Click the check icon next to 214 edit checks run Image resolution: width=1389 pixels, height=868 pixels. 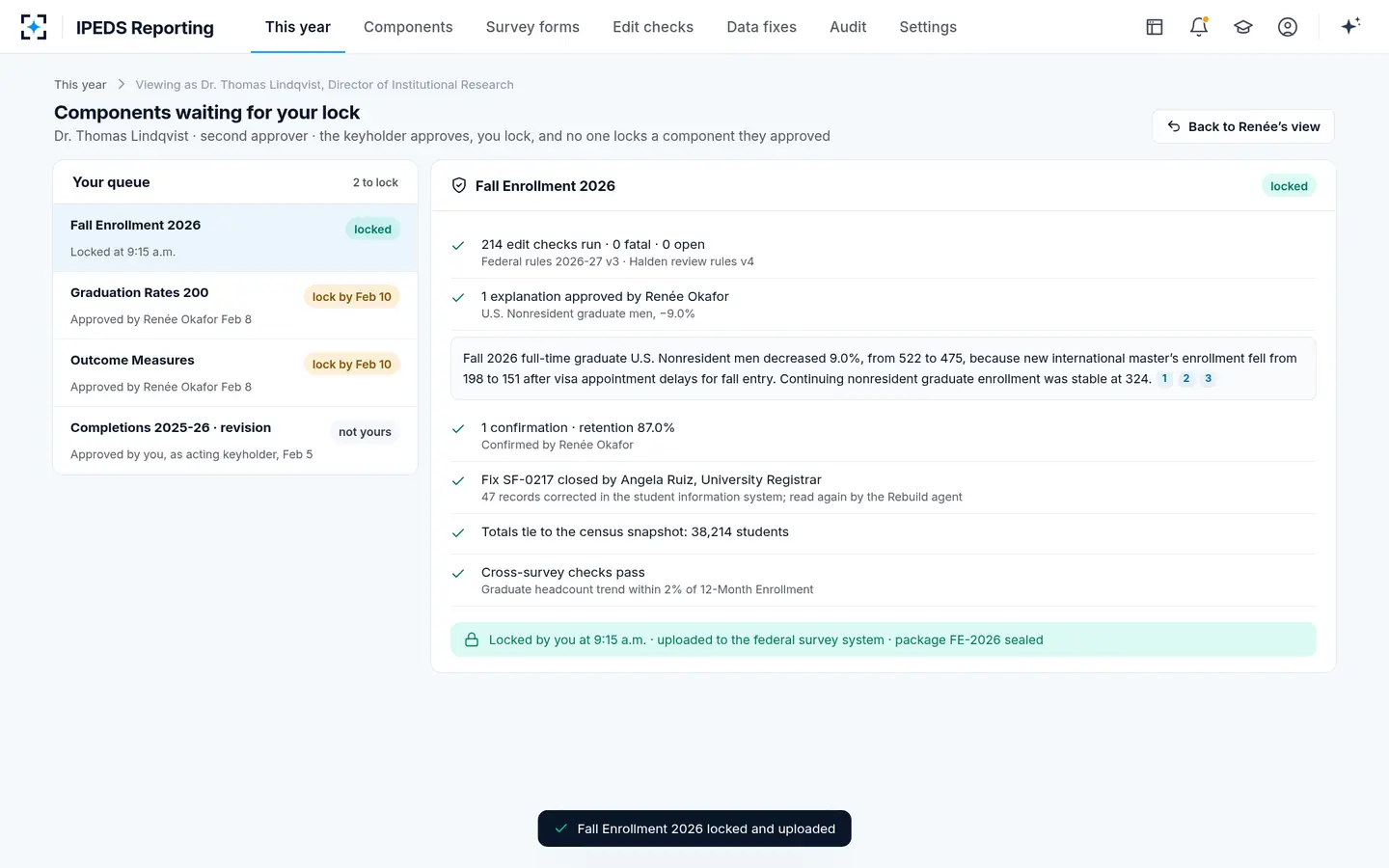[x=458, y=245]
